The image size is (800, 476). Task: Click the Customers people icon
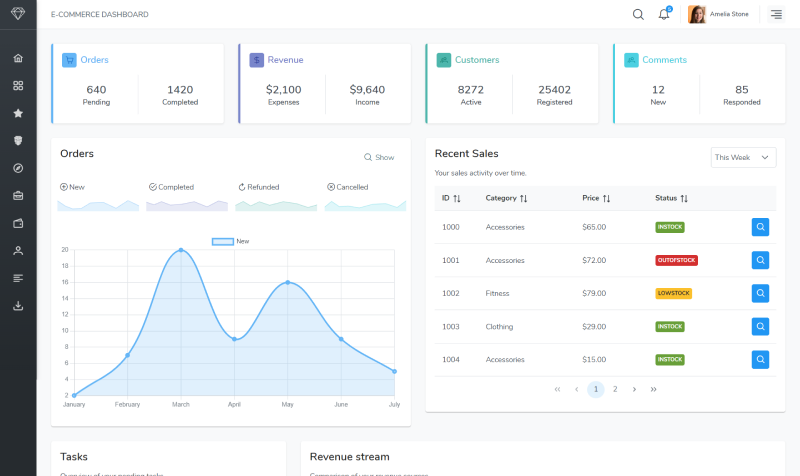444,60
